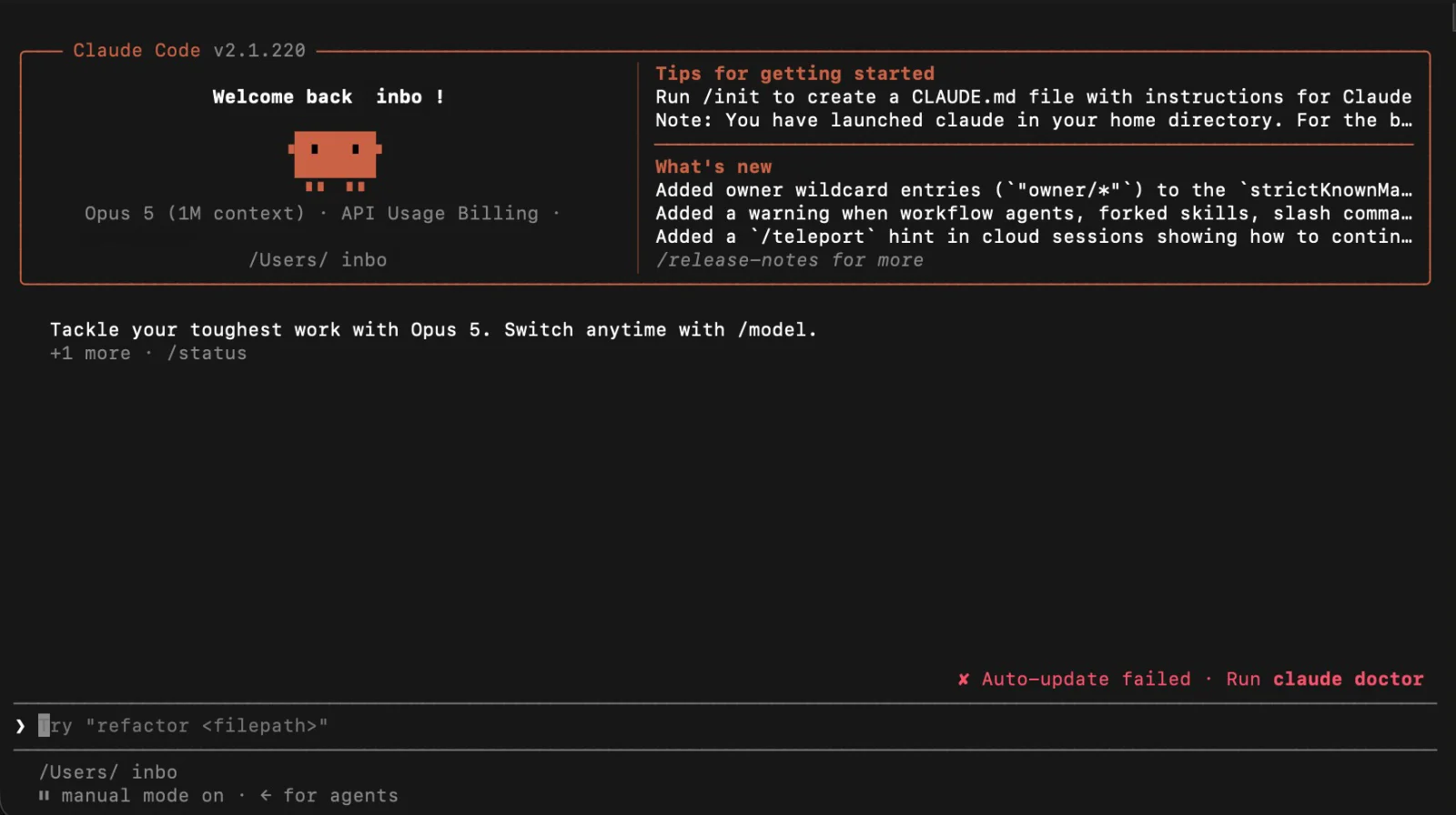Click 'Tackle your toughest work with Opus 5' message
The image size is (1456, 815).
click(x=433, y=330)
